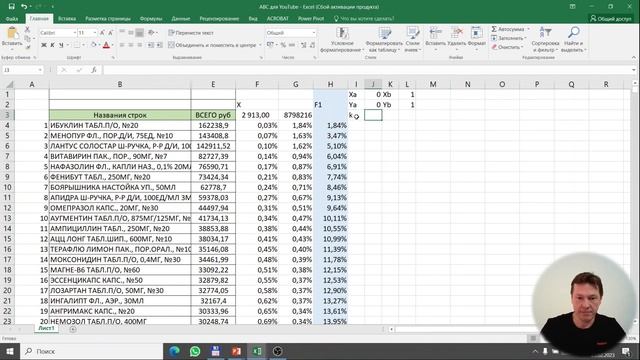Toggle top vertical alignment
Image resolution: width=640 pixels, height=360 pixels.
(122, 33)
